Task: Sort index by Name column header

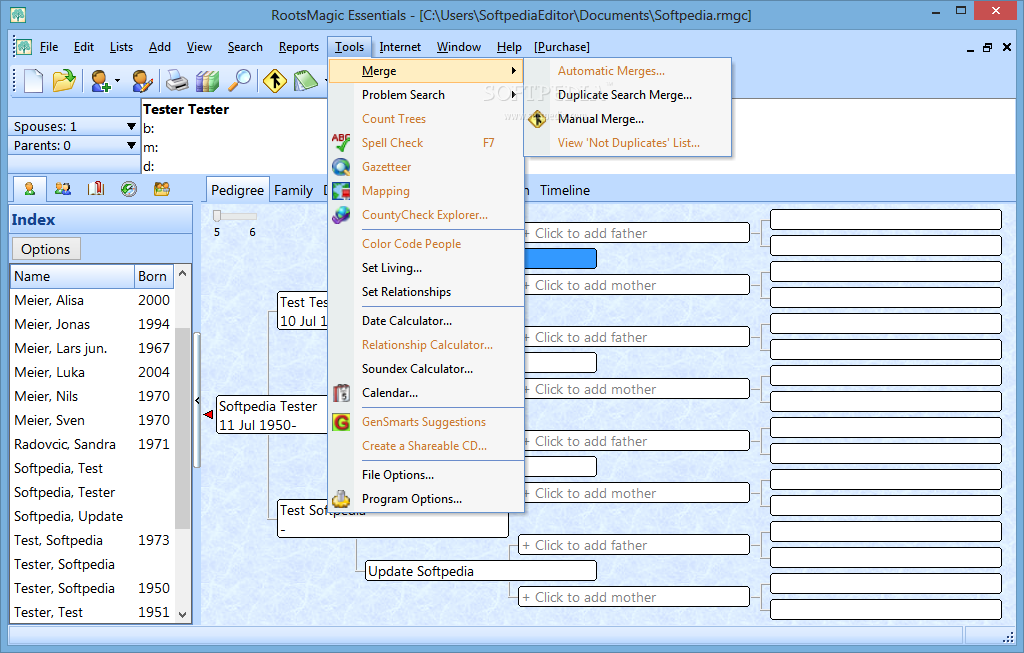Action: (72, 276)
